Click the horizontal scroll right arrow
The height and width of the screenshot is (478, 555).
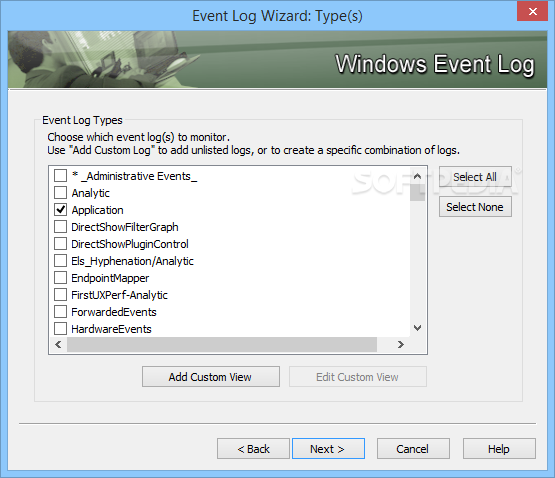tap(401, 345)
